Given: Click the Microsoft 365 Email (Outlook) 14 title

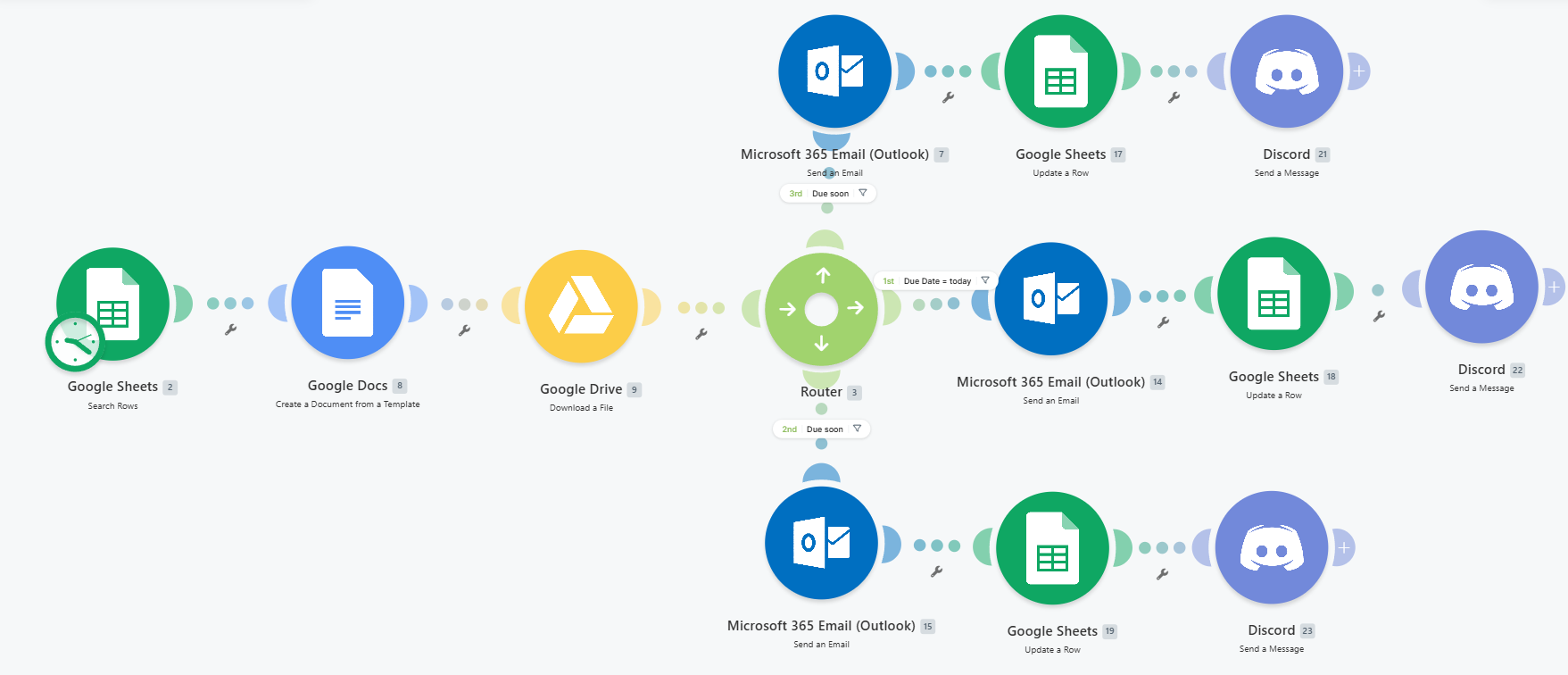Looking at the screenshot, I should 1050,382.
